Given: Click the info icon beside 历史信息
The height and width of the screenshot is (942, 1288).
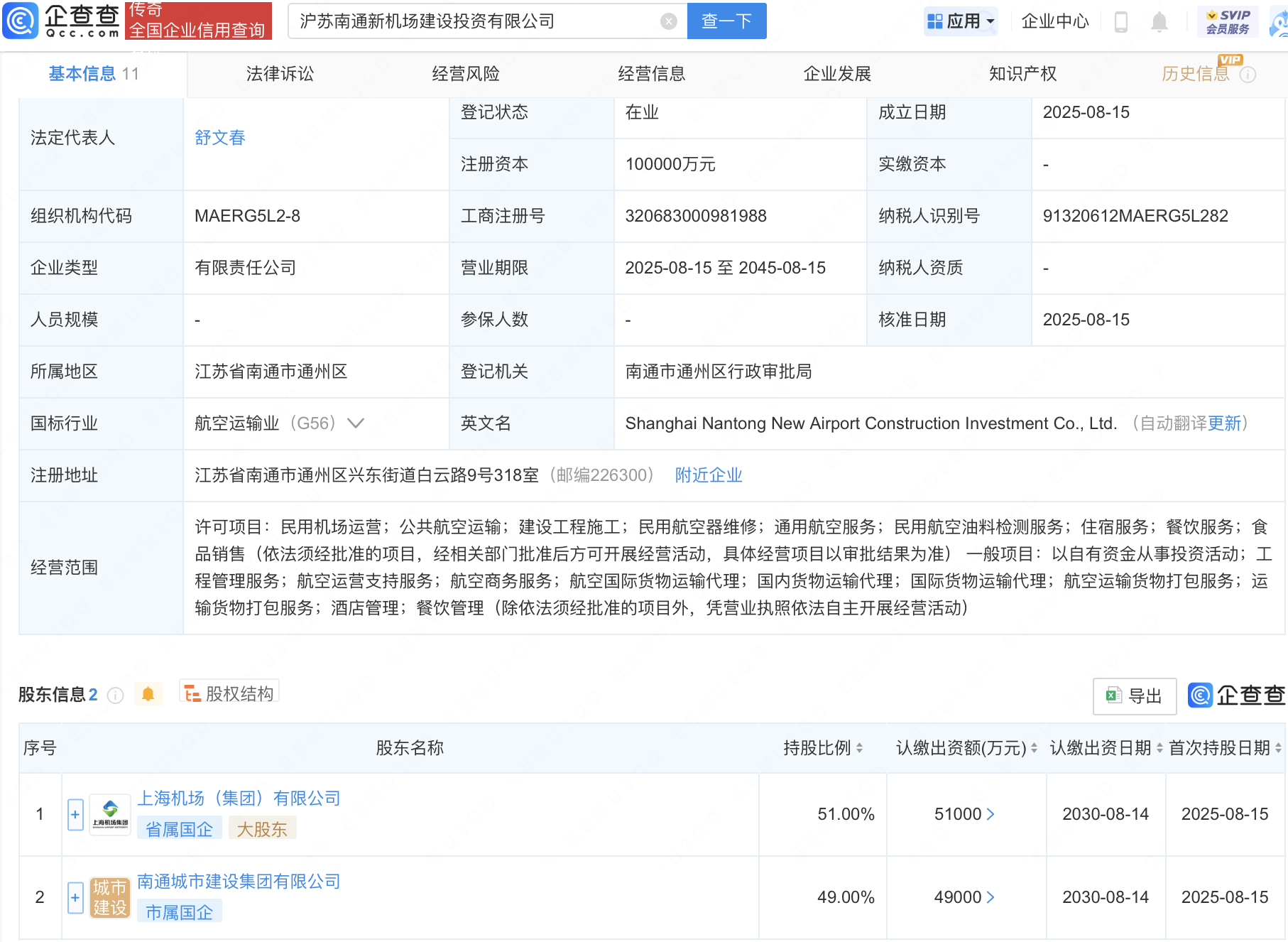Looking at the screenshot, I should (1248, 75).
